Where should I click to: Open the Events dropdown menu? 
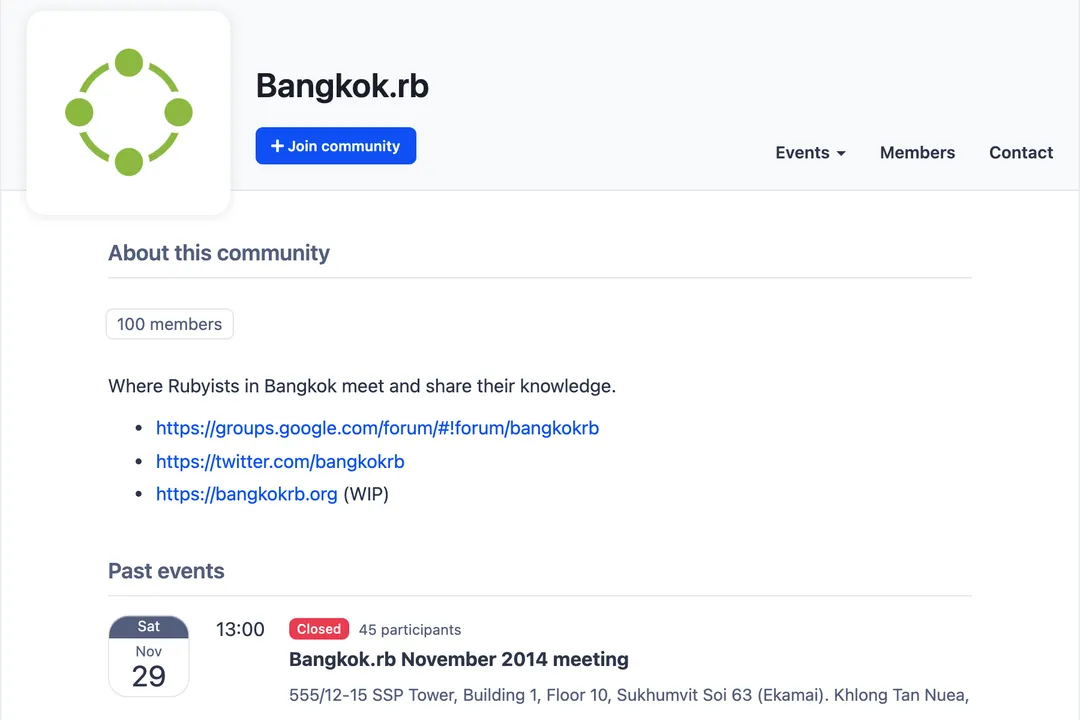pos(810,152)
